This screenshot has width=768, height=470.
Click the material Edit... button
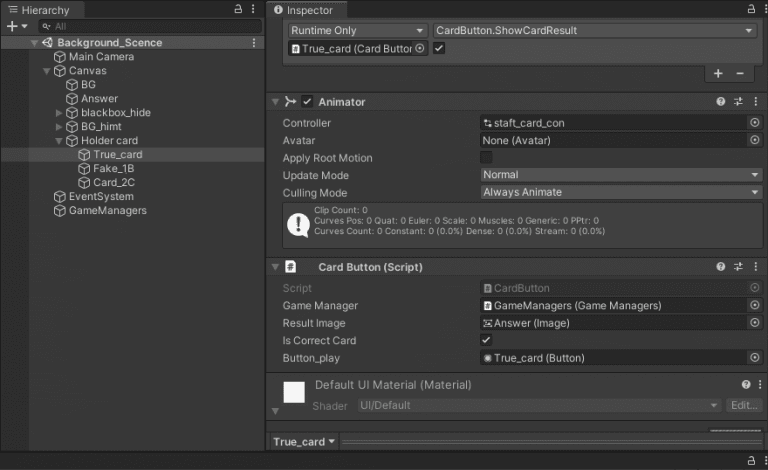(x=744, y=405)
